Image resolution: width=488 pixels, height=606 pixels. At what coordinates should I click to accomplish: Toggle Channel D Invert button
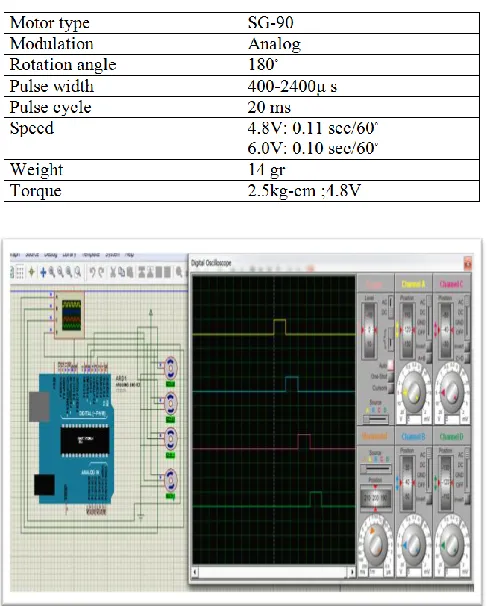[467, 499]
